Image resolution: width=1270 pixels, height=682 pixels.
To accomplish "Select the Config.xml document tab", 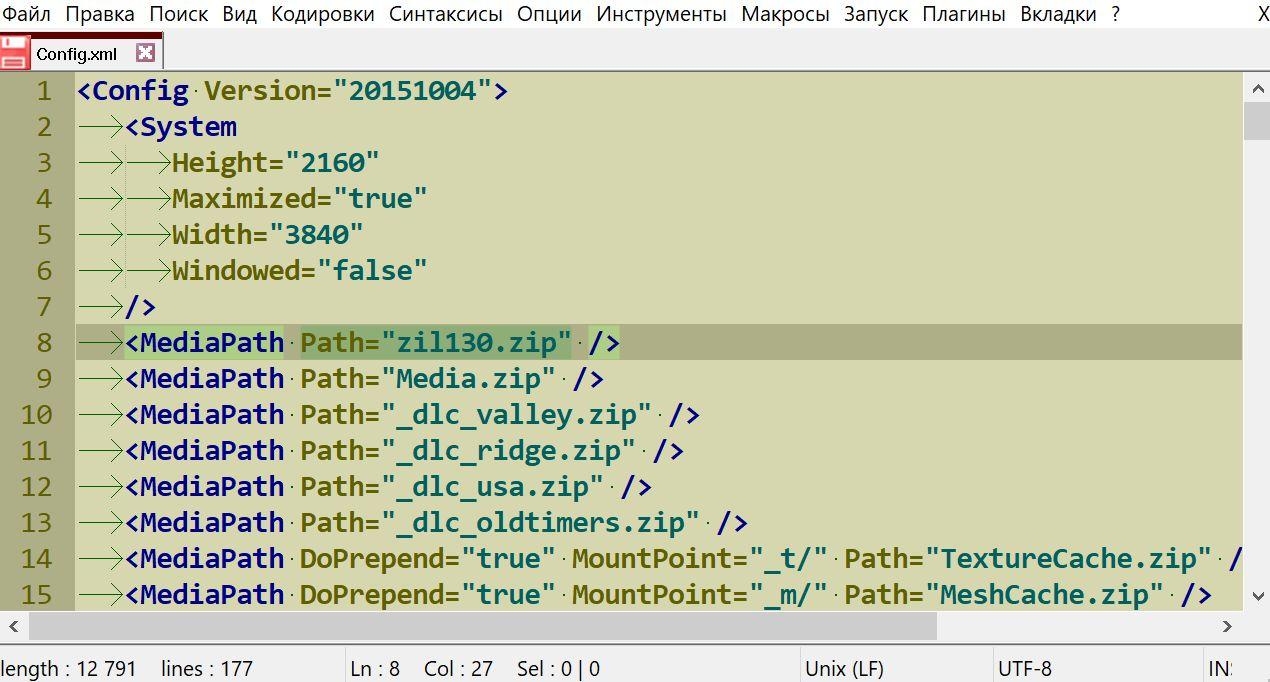I will coord(77,54).
